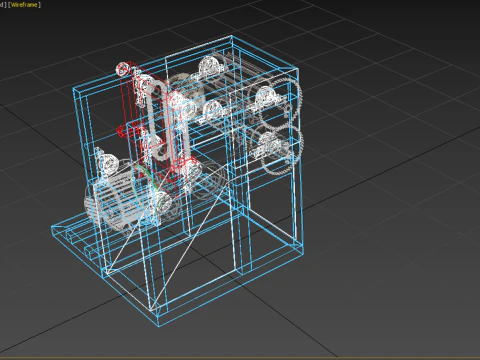Select the bearing next to the upper gear

tap(267, 97)
